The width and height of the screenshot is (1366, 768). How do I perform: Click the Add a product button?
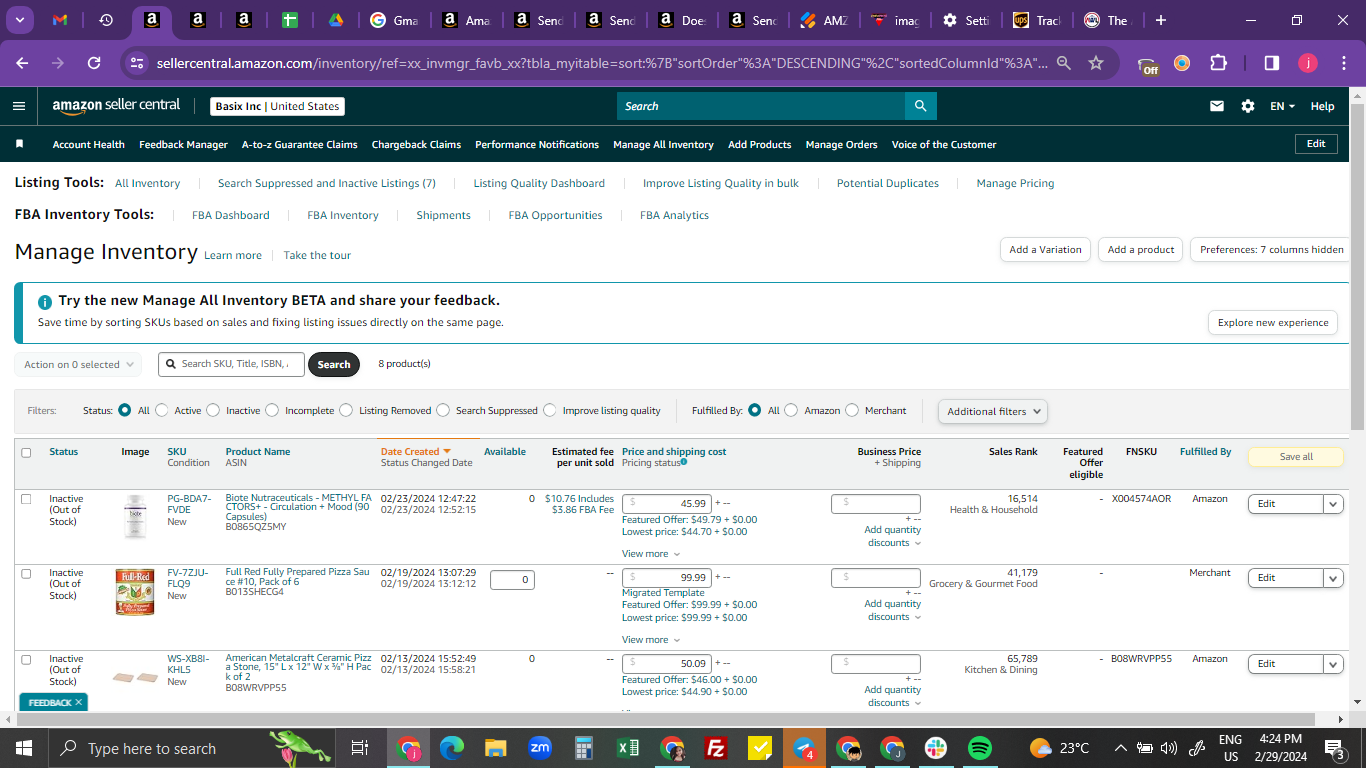click(1141, 250)
